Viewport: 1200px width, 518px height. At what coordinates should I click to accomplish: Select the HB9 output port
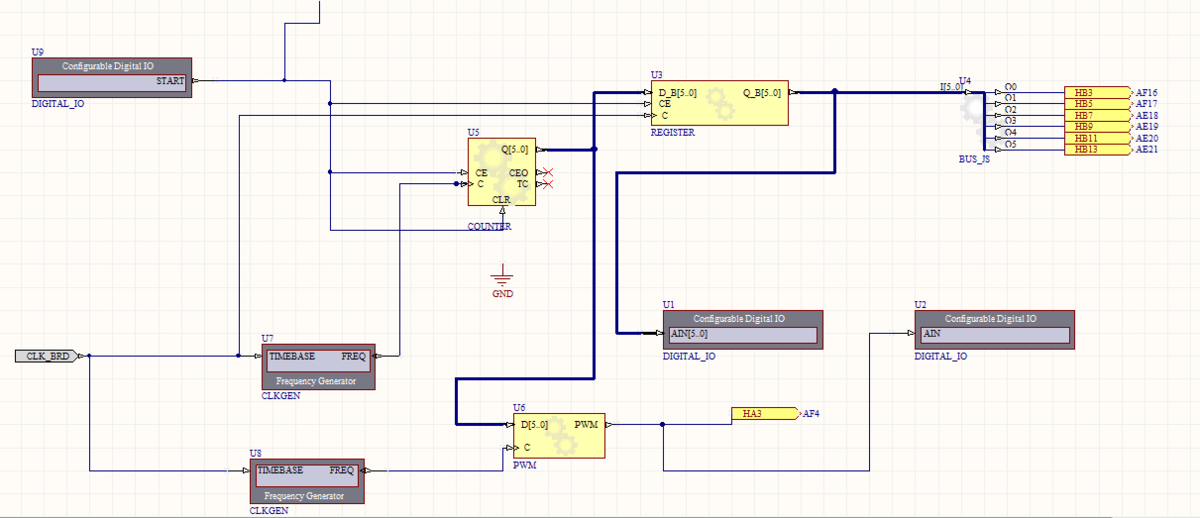(x=1096, y=127)
